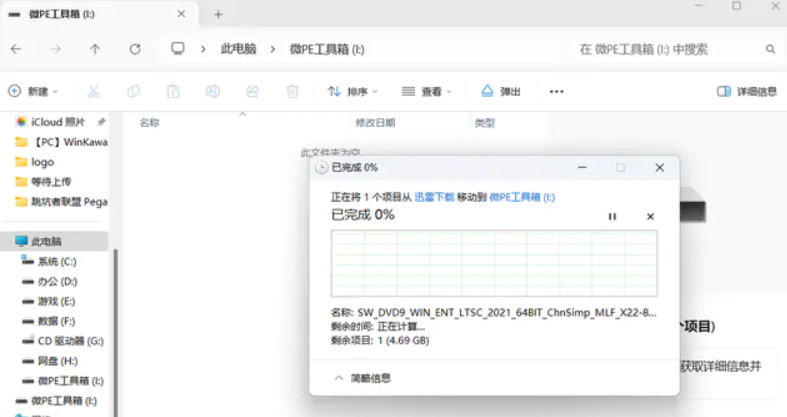Click 微PE工具箱 (I:) destination link in dialog
The height and width of the screenshot is (417, 787).
(522, 197)
